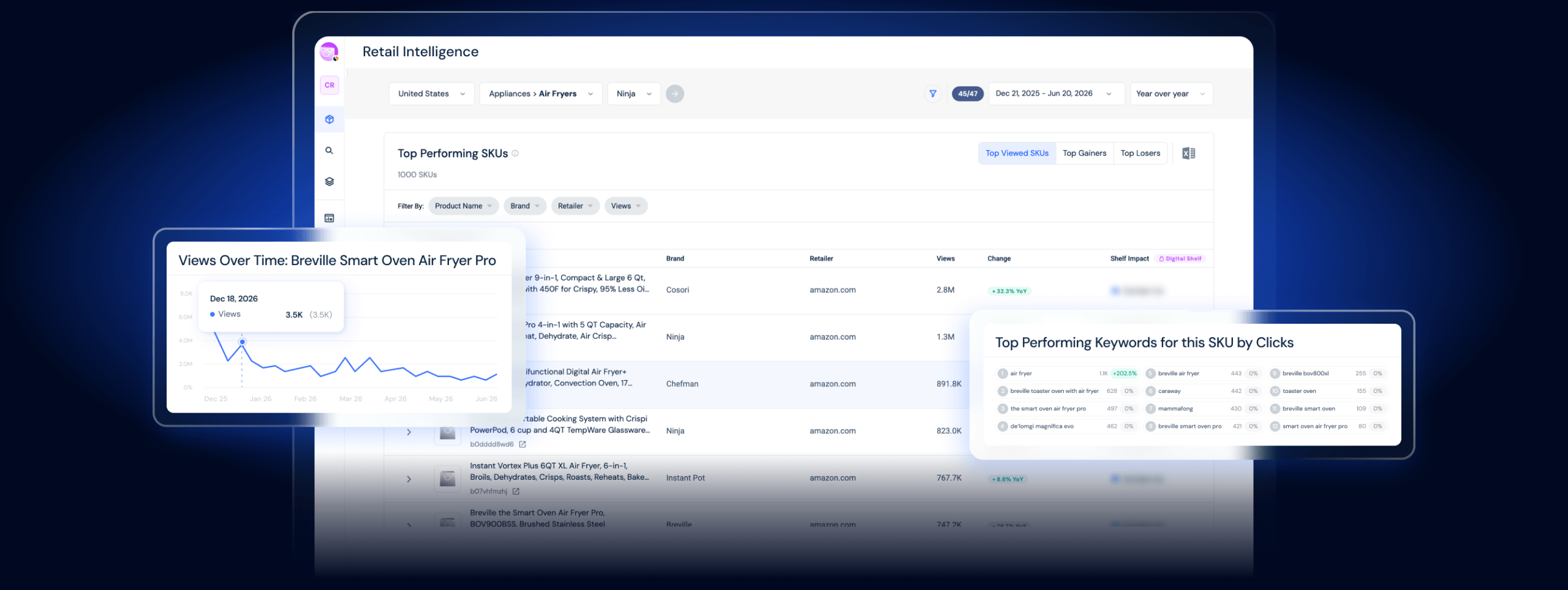Sort by the Change column header
1568x590 pixels.
999,259
